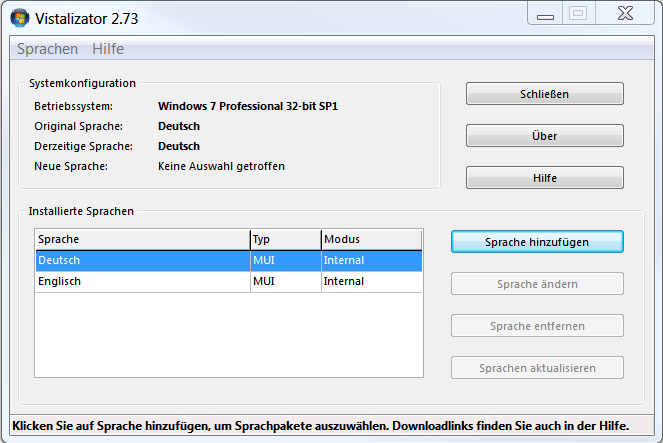
Task: Click the Internal cell in the Englisch row
Action: click(x=344, y=282)
